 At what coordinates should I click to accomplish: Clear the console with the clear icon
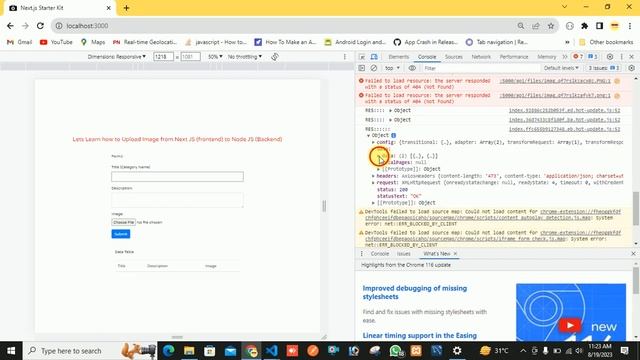(x=373, y=68)
